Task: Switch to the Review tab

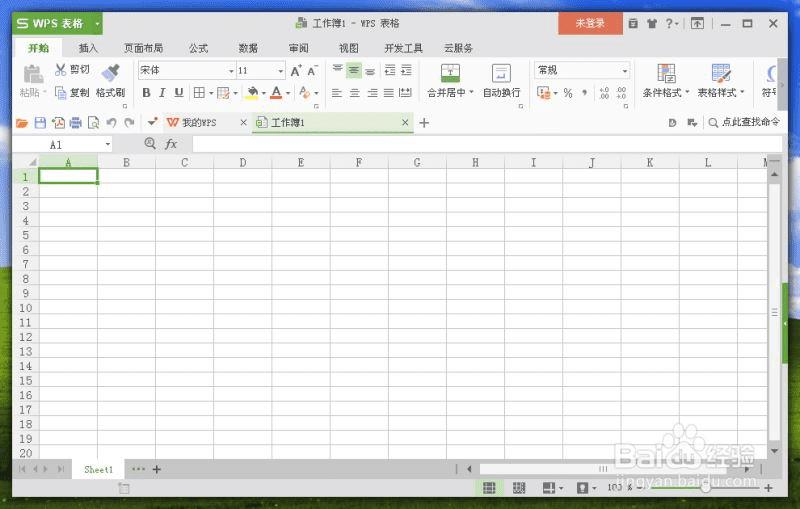Action: (298, 48)
